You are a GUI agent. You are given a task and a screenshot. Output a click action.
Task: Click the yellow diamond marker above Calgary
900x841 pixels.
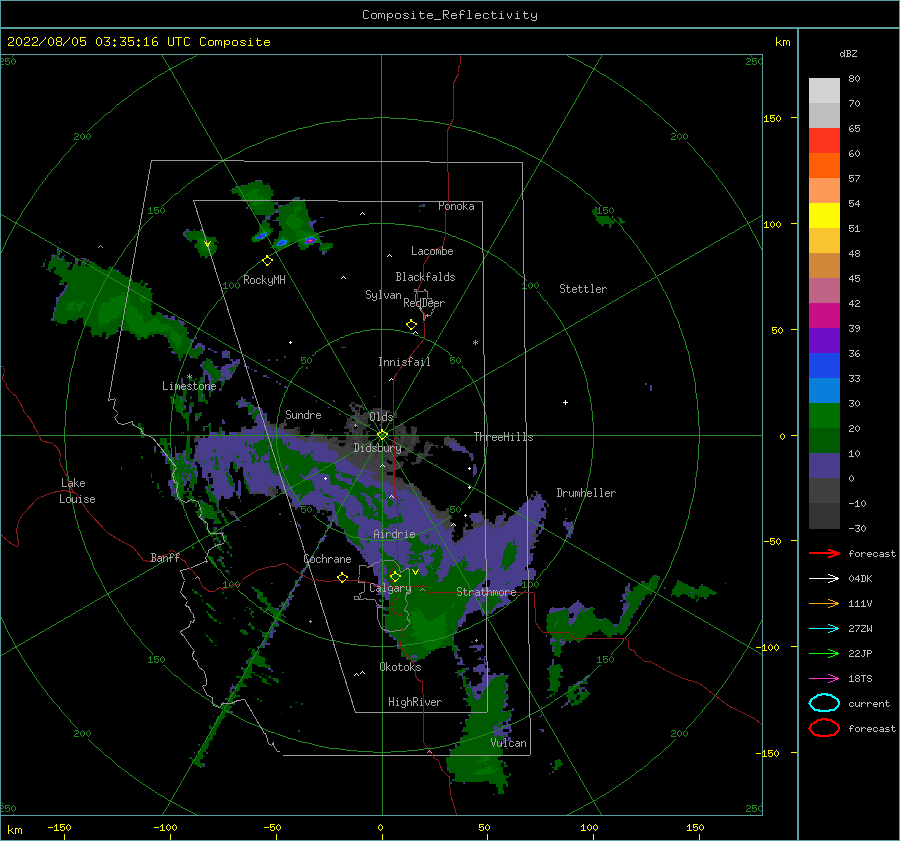(395, 576)
